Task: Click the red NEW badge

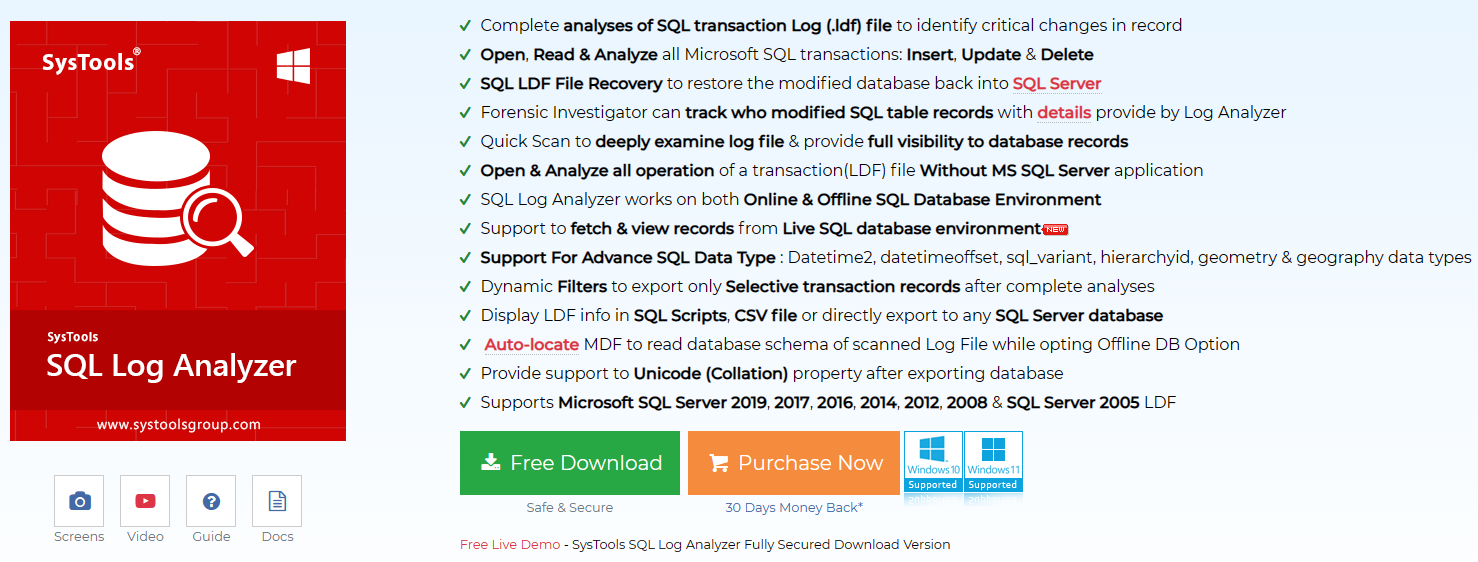Action: tap(1056, 229)
